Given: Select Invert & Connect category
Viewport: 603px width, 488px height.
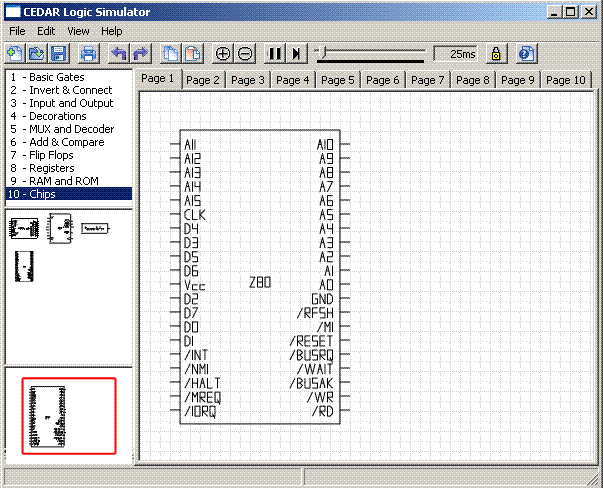Looking at the screenshot, I should [69, 90].
